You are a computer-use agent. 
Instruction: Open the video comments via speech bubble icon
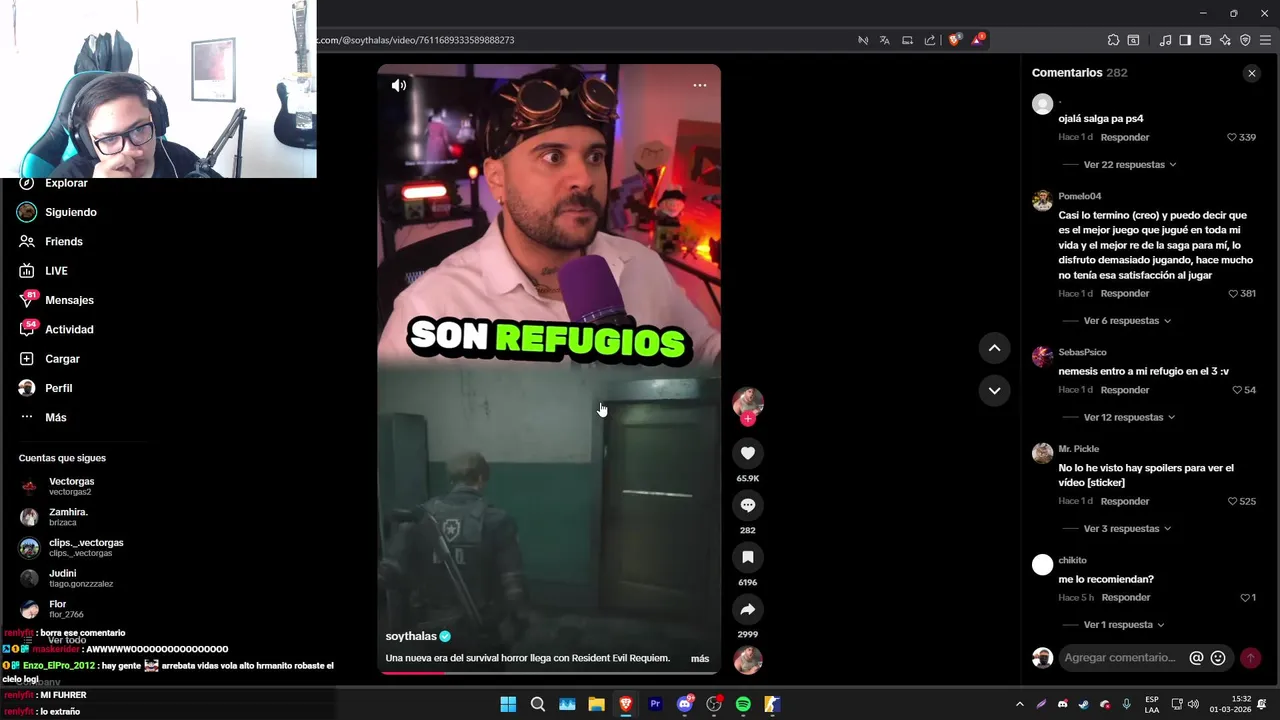point(747,505)
